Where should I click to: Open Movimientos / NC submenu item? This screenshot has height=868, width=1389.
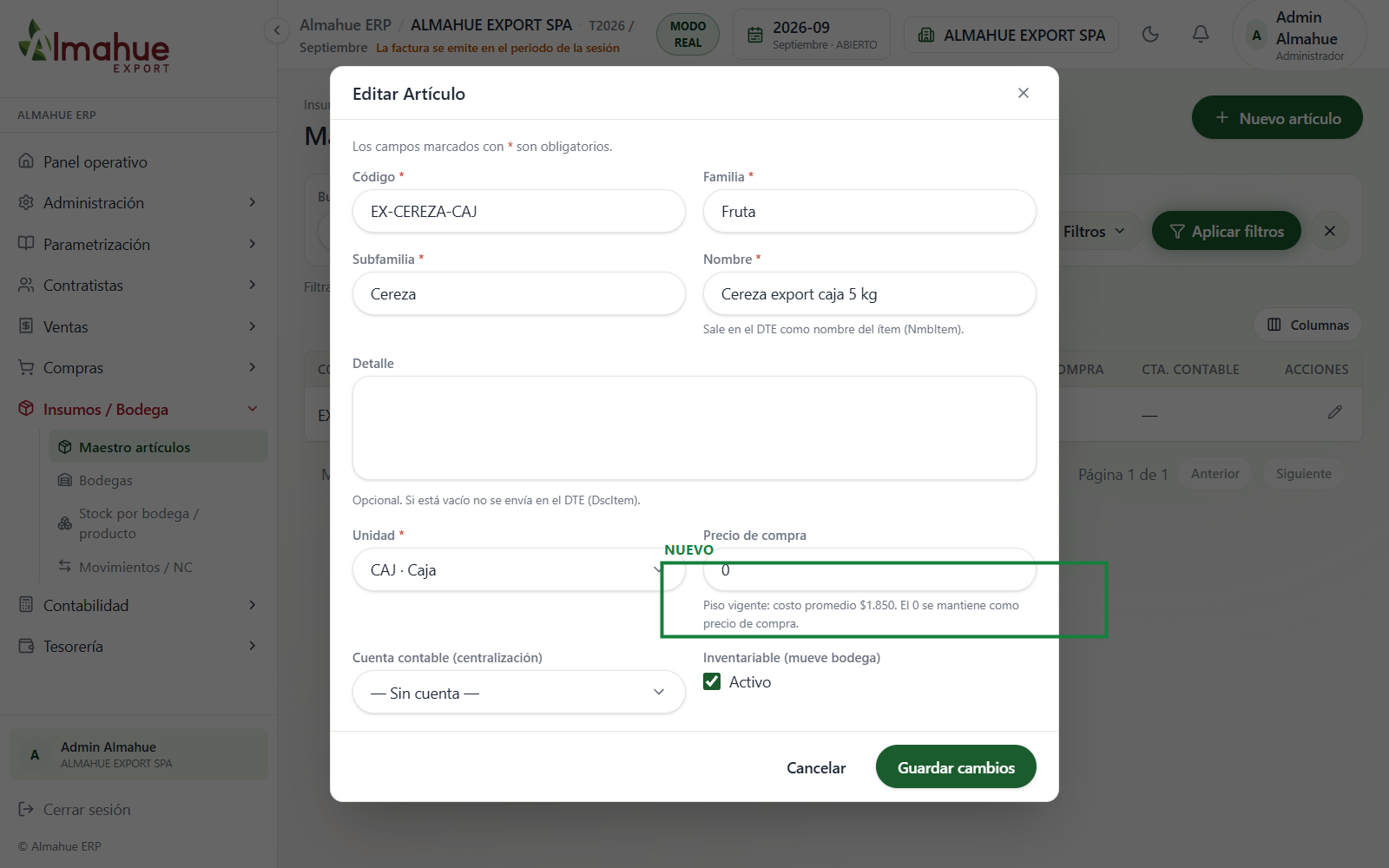[x=158, y=567]
